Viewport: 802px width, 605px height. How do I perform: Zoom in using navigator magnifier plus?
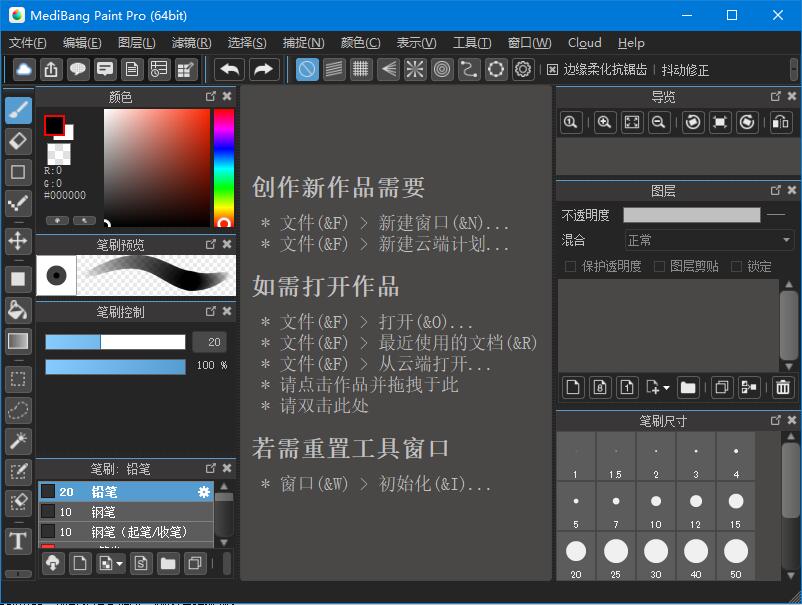605,122
